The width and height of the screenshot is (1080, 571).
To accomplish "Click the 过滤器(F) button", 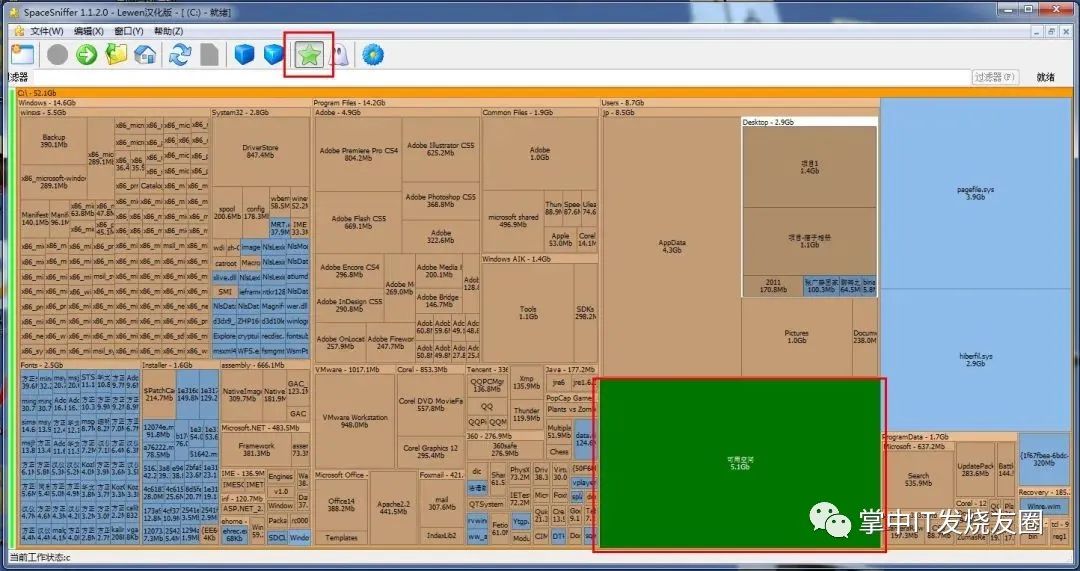I will click(x=995, y=76).
